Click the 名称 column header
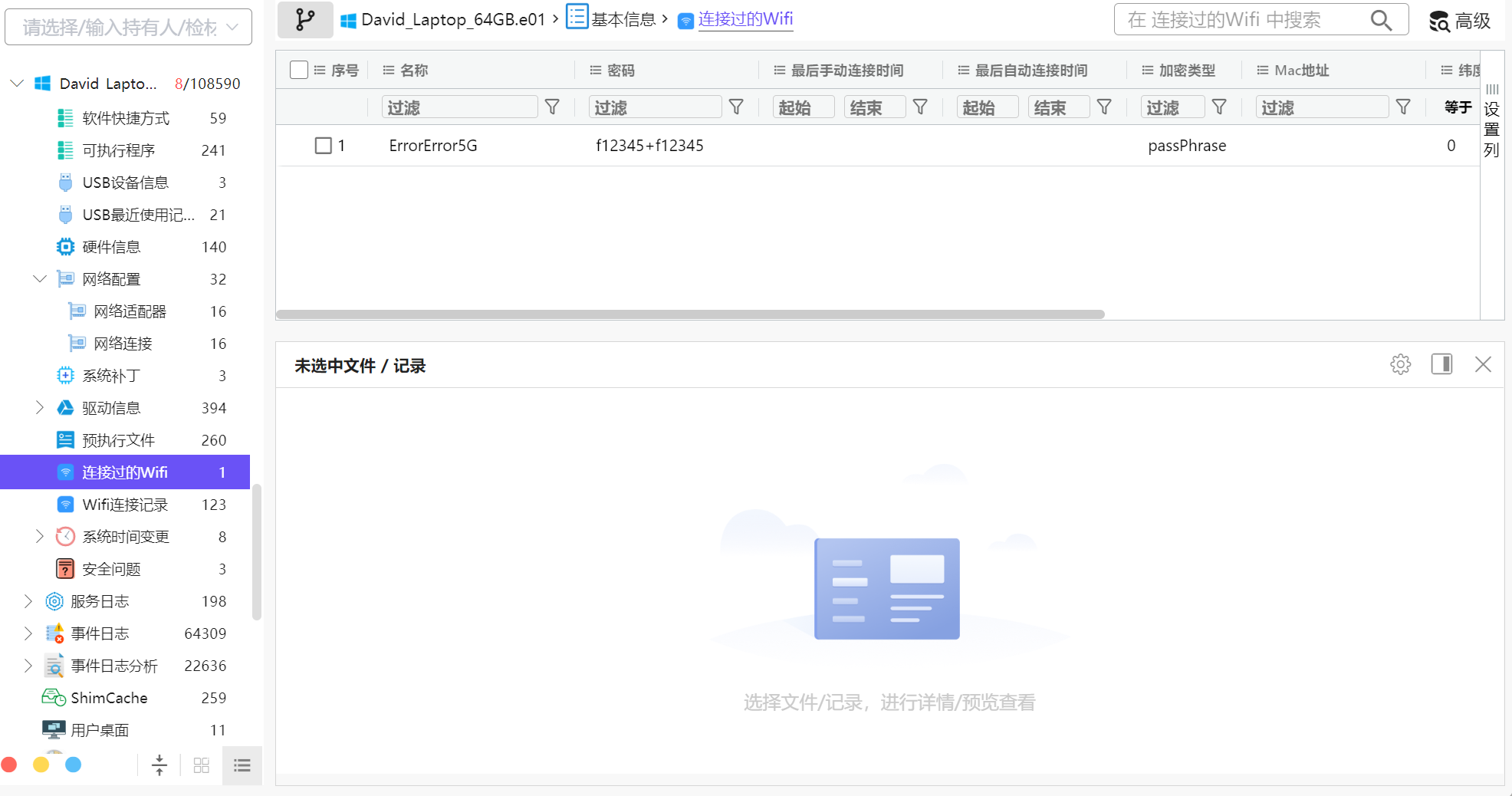The width and height of the screenshot is (1512, 796). 414,71
